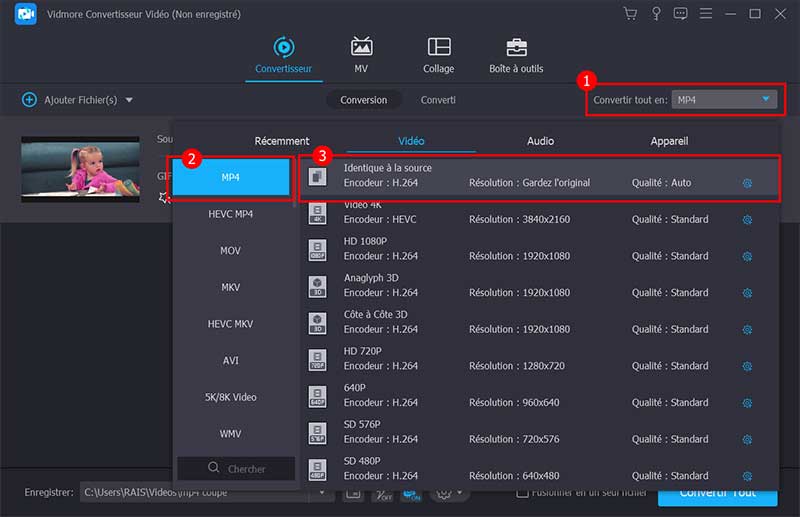Image resolution: width=800 pixels, height=517 pixels.
Task: Choose MOV from the format list
Action: click(230, 250)
